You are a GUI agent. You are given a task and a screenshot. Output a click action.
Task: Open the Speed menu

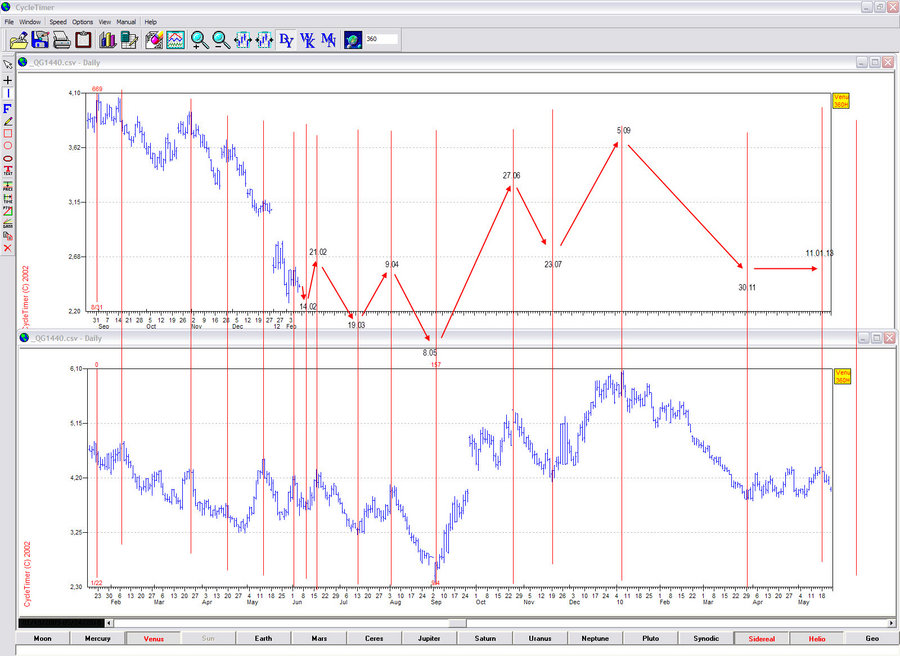[x=58, y=21]
